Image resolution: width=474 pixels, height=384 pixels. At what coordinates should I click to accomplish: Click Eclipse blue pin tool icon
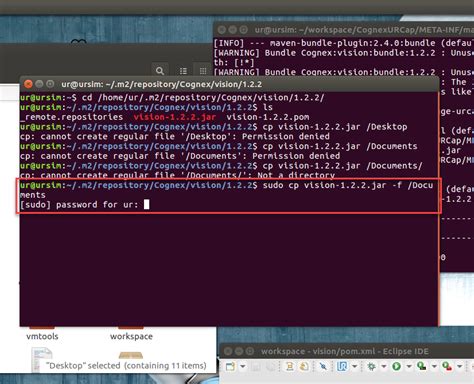click(323, 366)
